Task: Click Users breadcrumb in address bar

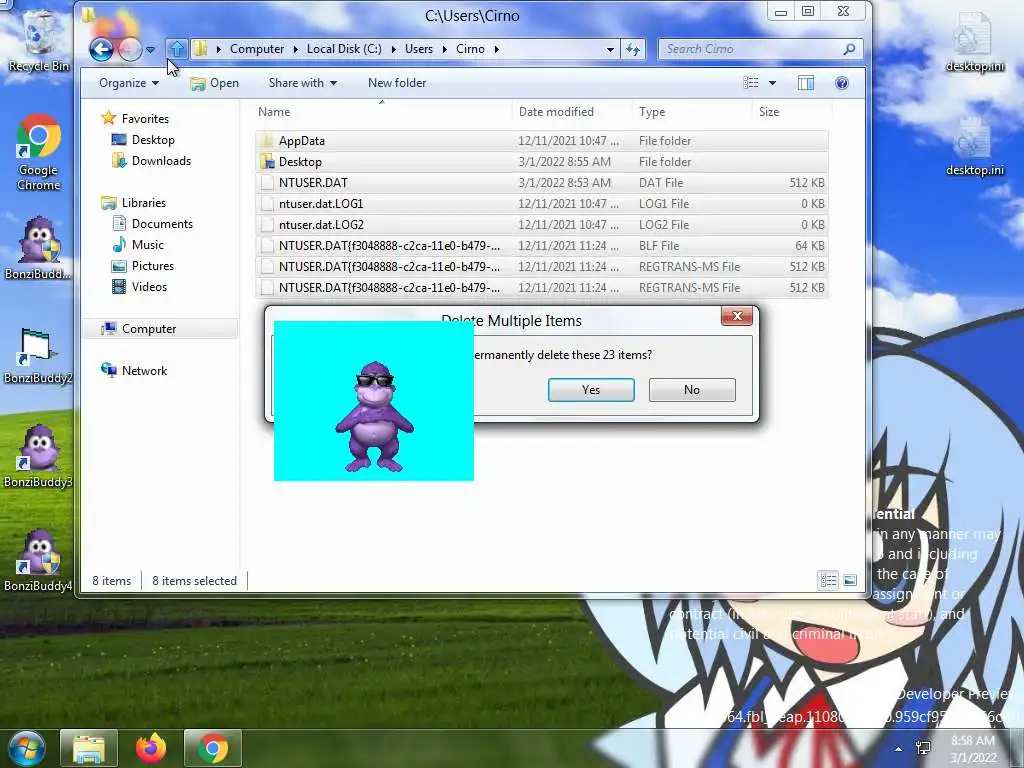Action: (x=419, y=49)
